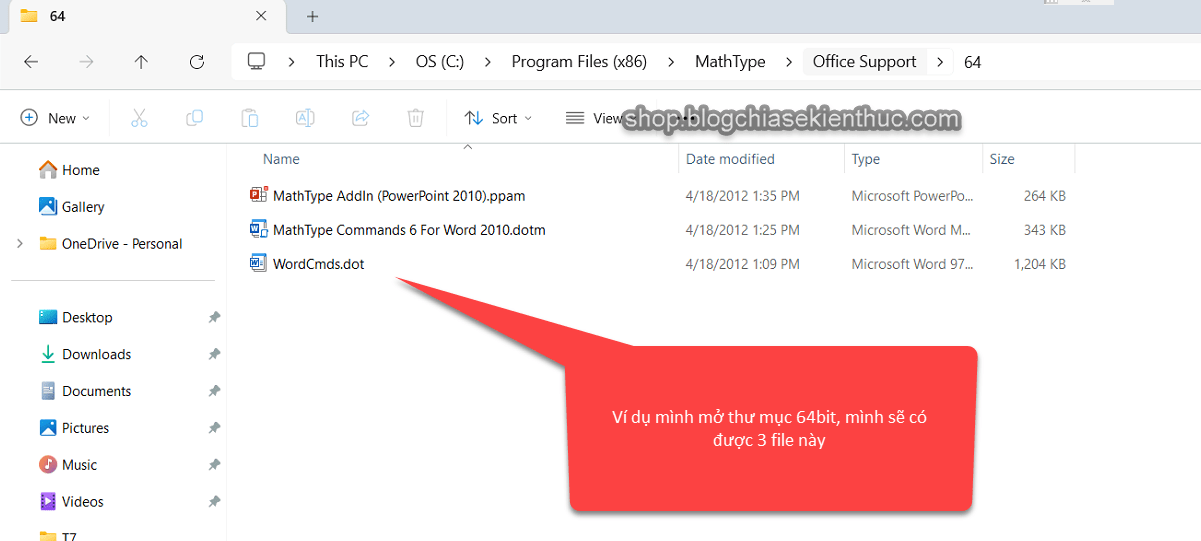Click the Cut scissors icon
This screenshot has width=1201, height=541.
pos(139,118)
